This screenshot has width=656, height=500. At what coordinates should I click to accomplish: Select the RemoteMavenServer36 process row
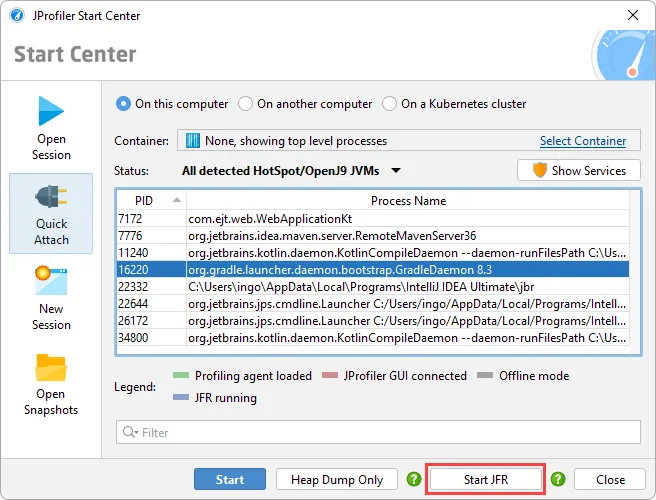373,236
